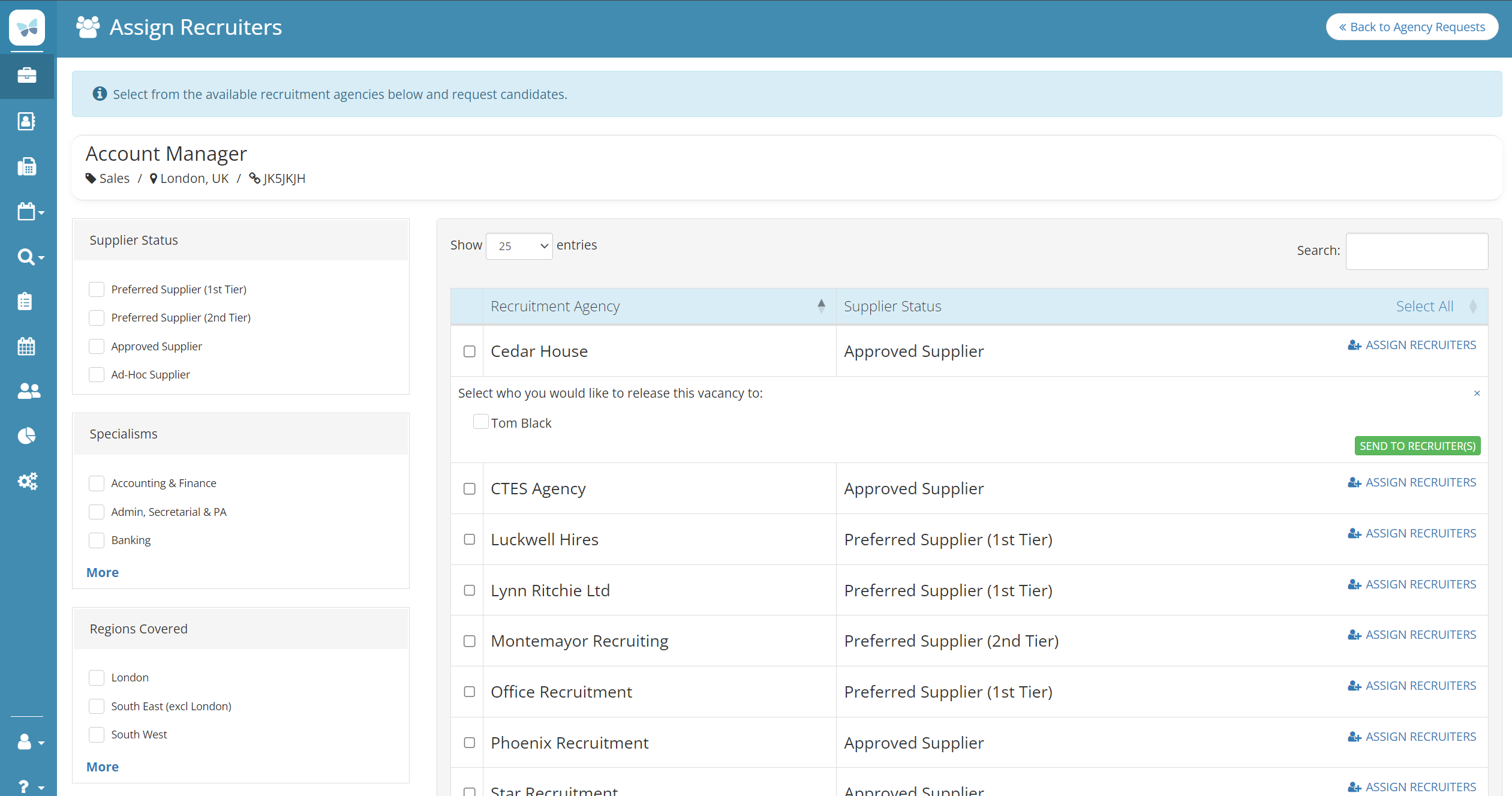Open the settings gears sidebar icon
The width and height of the screenshot is (1512, 796).
point(28,481)
